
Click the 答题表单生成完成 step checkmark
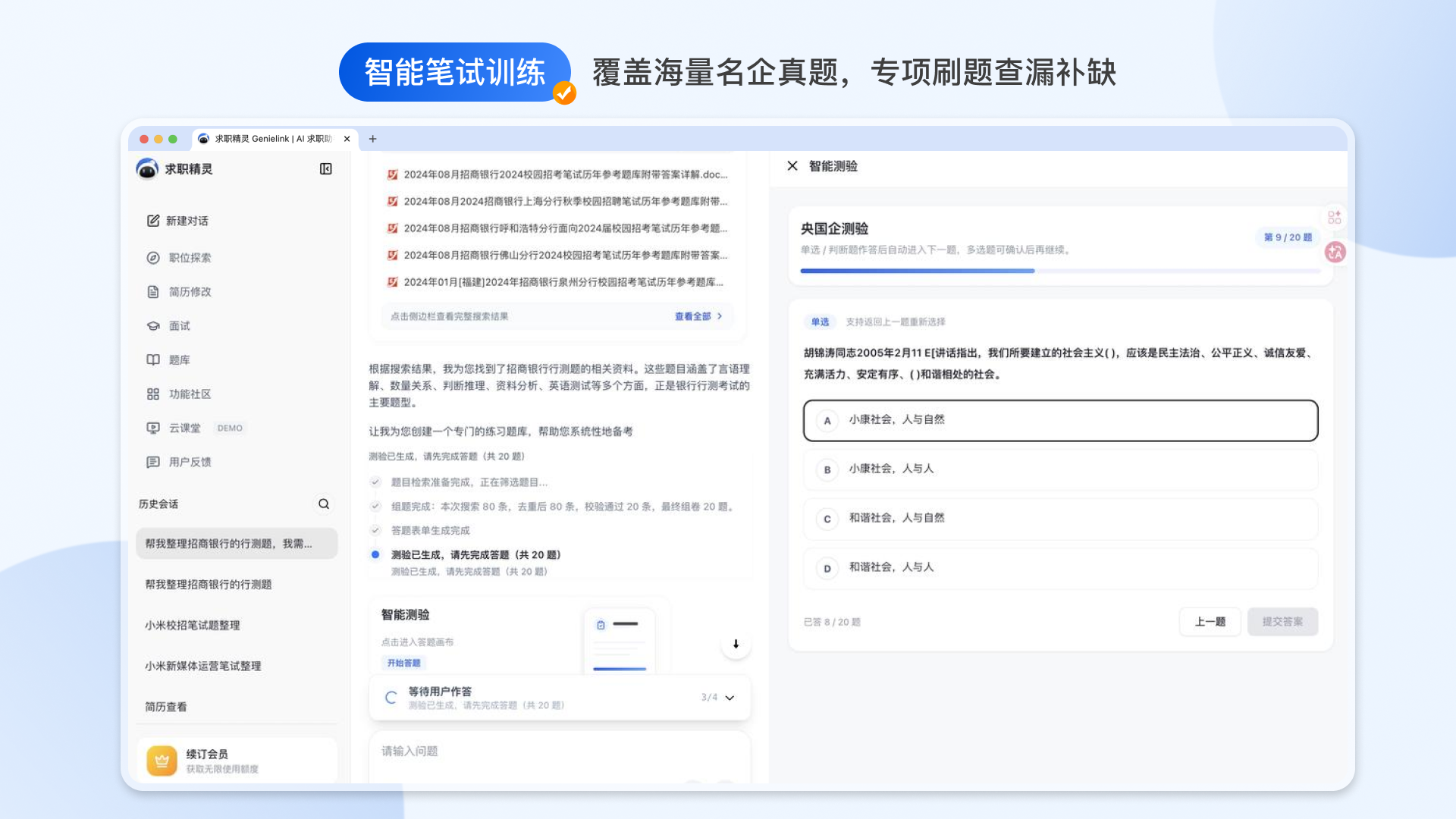pyautogui.click(x=375, y=531)
